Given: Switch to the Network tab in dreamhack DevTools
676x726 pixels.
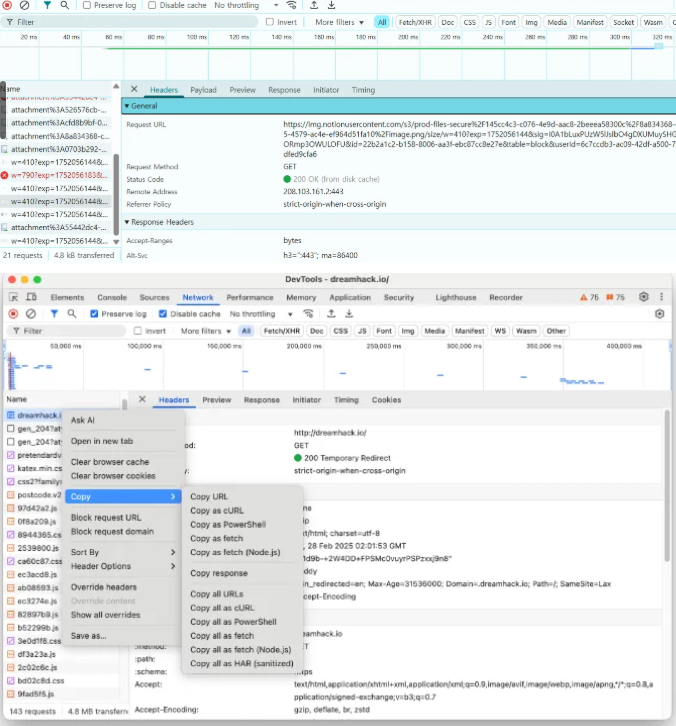Looking at the screenshot, I should click(x=198, y=297).
